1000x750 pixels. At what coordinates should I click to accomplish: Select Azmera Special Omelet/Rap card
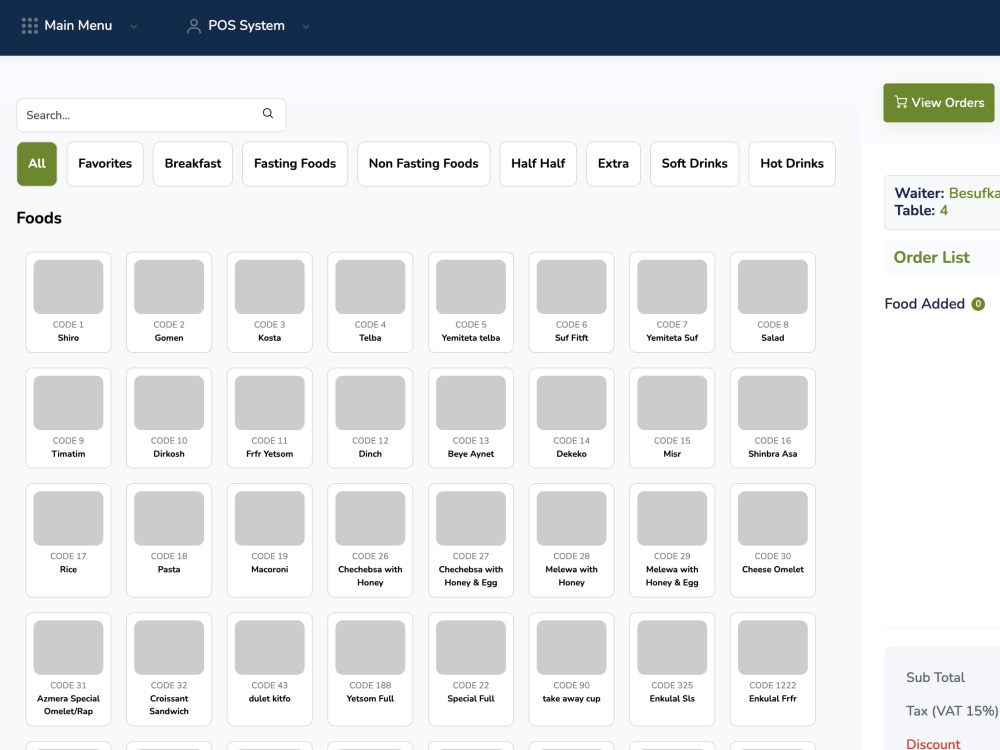(x=68, y=669)
